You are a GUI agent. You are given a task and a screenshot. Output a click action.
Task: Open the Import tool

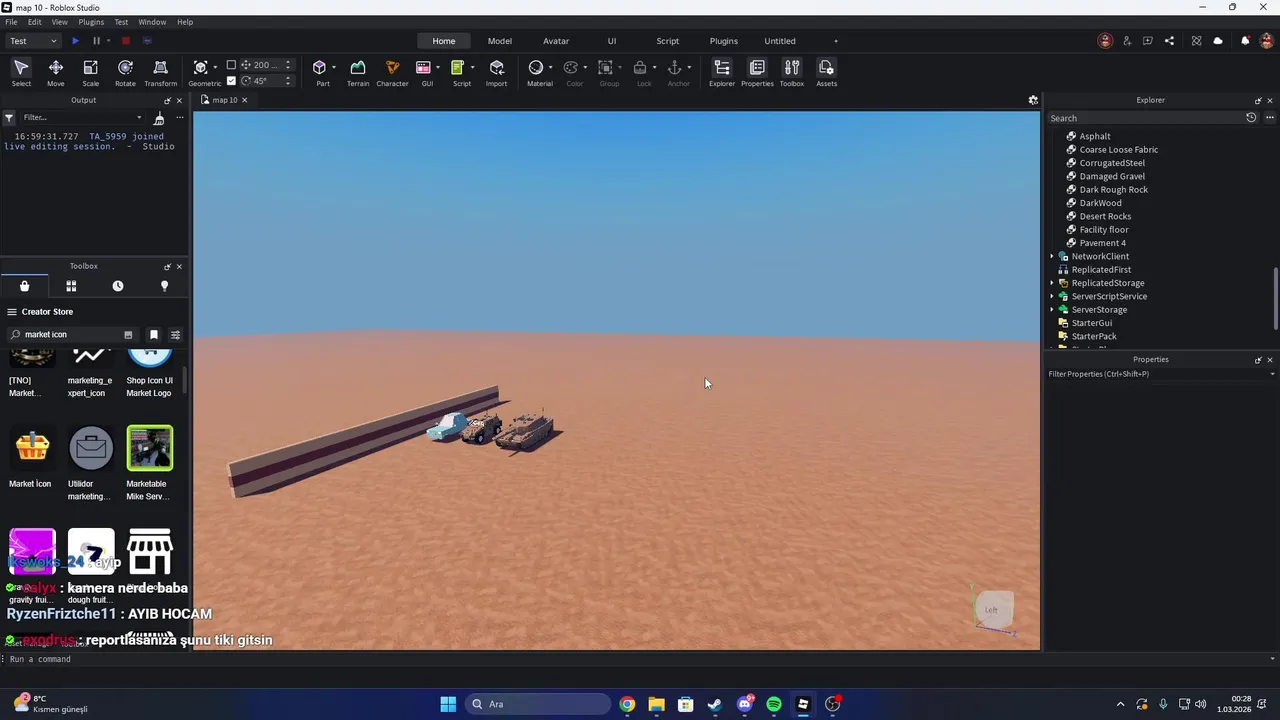click(497, 72)
